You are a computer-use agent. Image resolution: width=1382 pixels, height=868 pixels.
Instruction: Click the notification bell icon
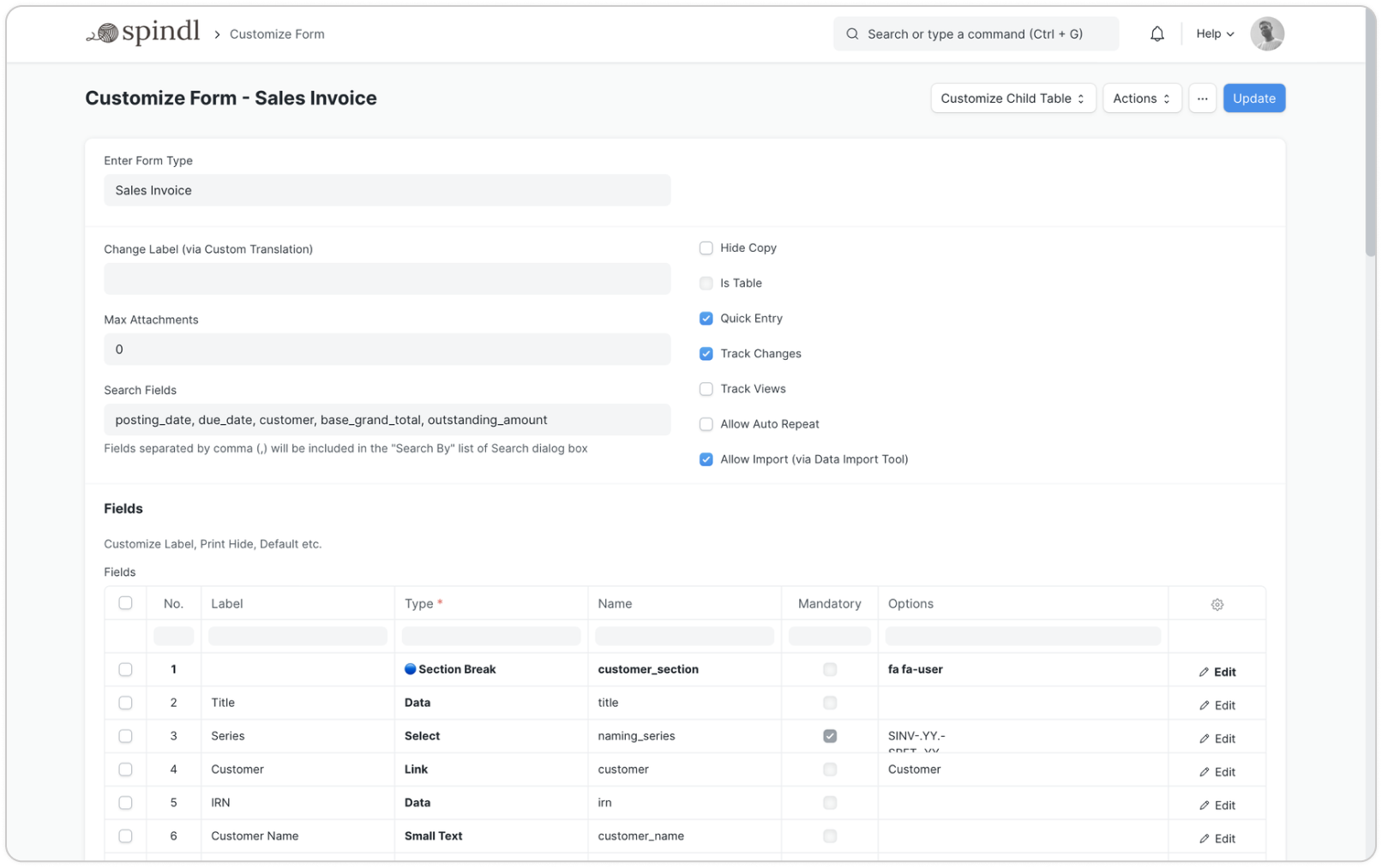coord(1157,33)
